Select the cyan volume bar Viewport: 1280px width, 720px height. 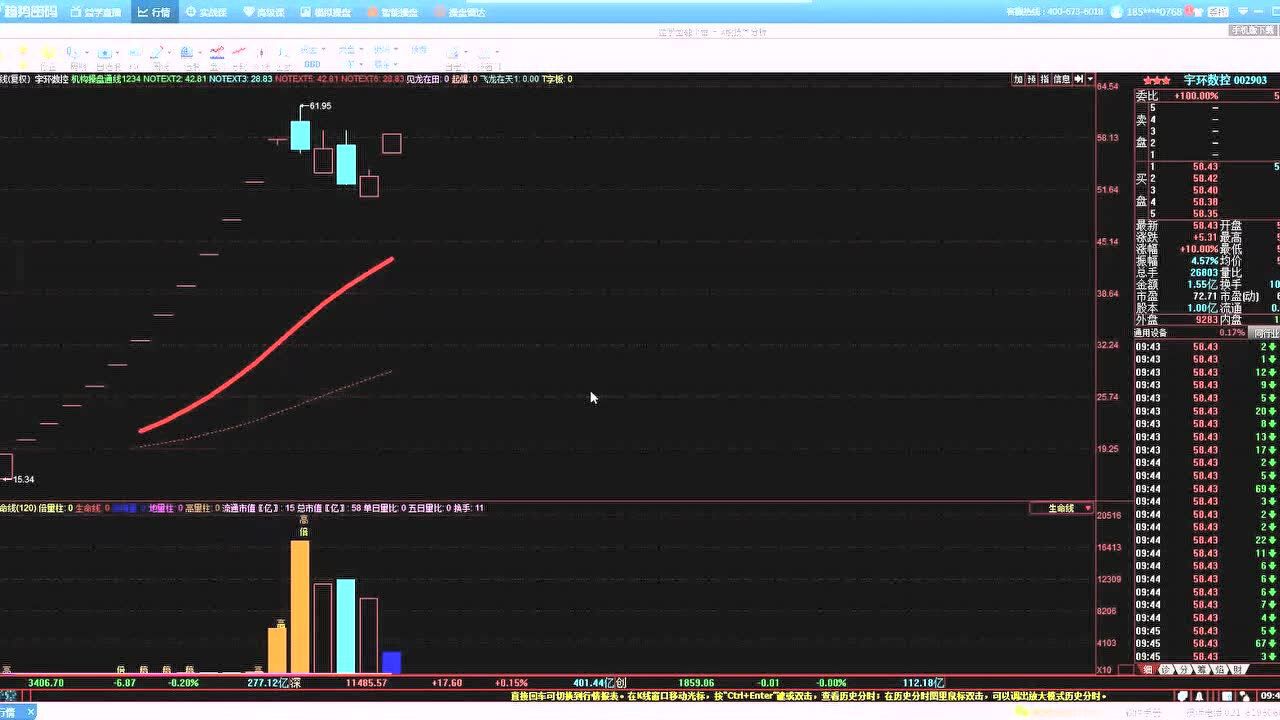click(x=346, y=625)
